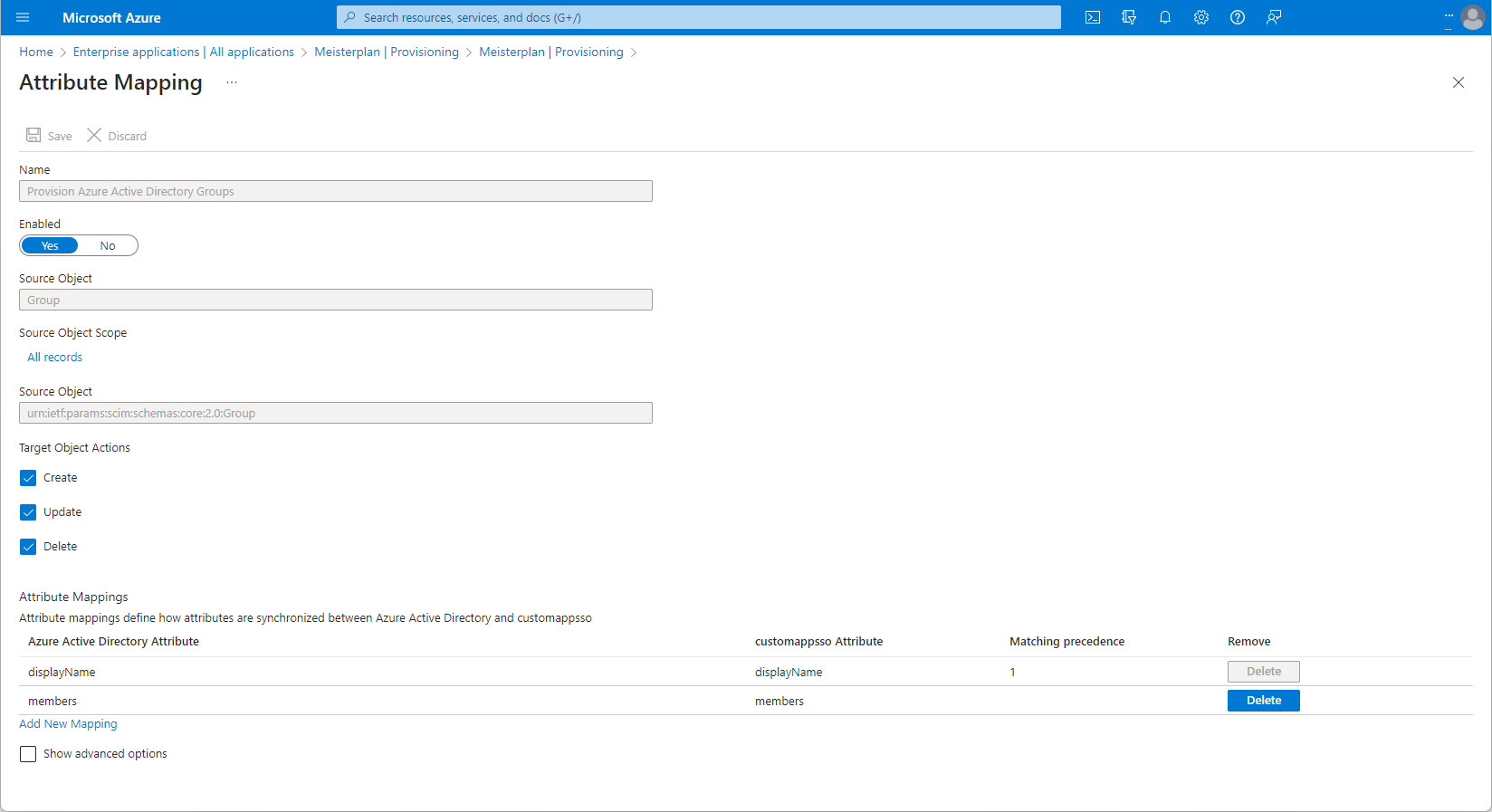
Task: Open the Directories and subscriptions filter icon
Action: pos(1129,17)
